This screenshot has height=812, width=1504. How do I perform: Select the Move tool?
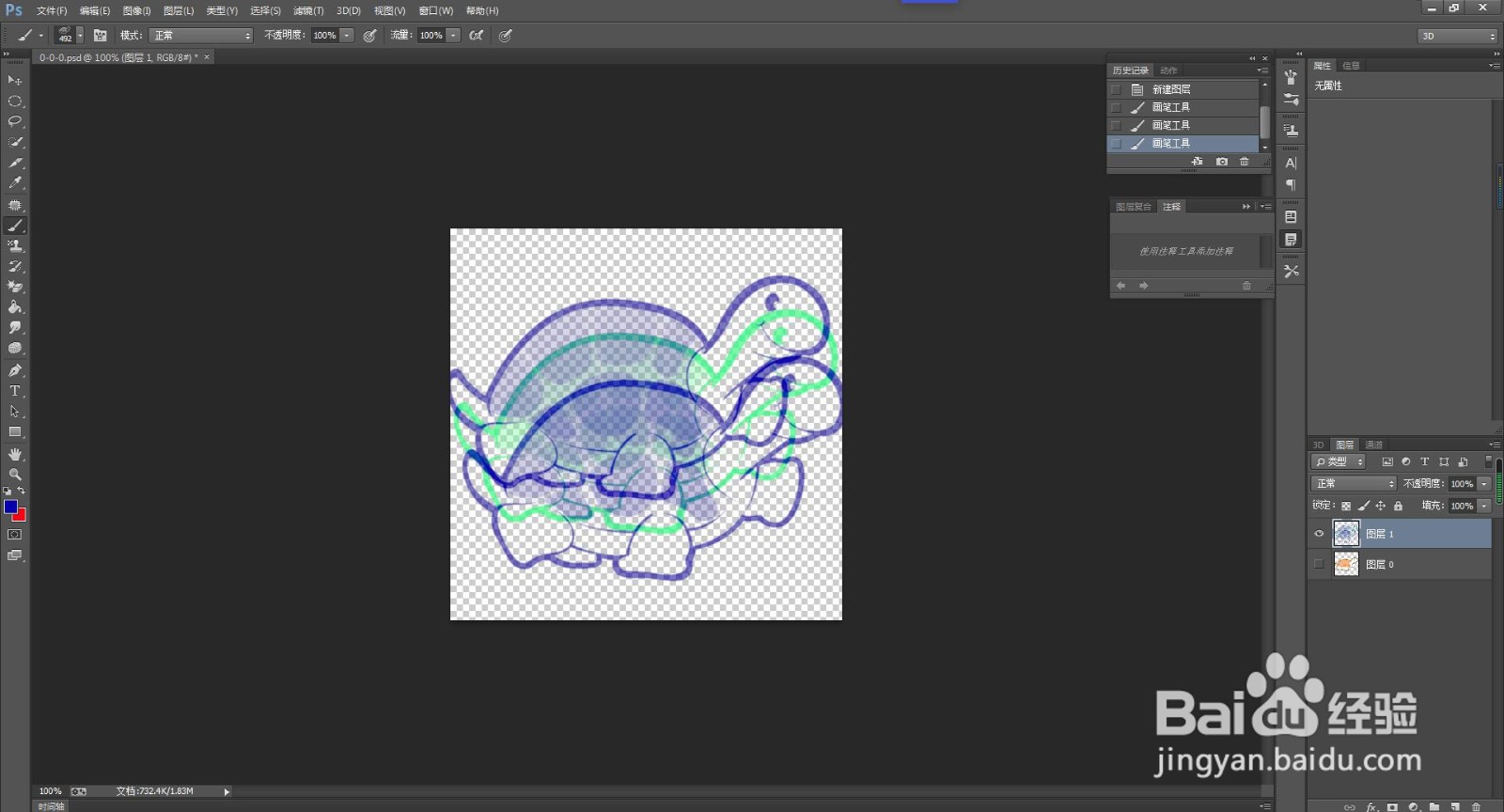pos(14,81)
